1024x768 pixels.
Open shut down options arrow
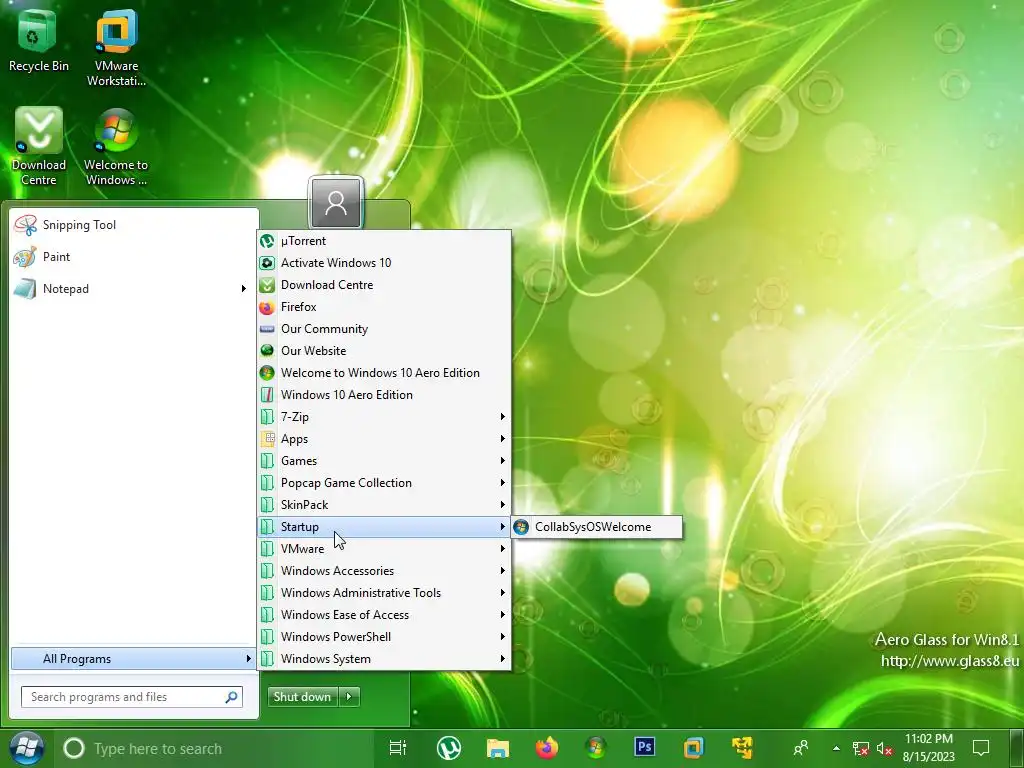tap(349, 697)
